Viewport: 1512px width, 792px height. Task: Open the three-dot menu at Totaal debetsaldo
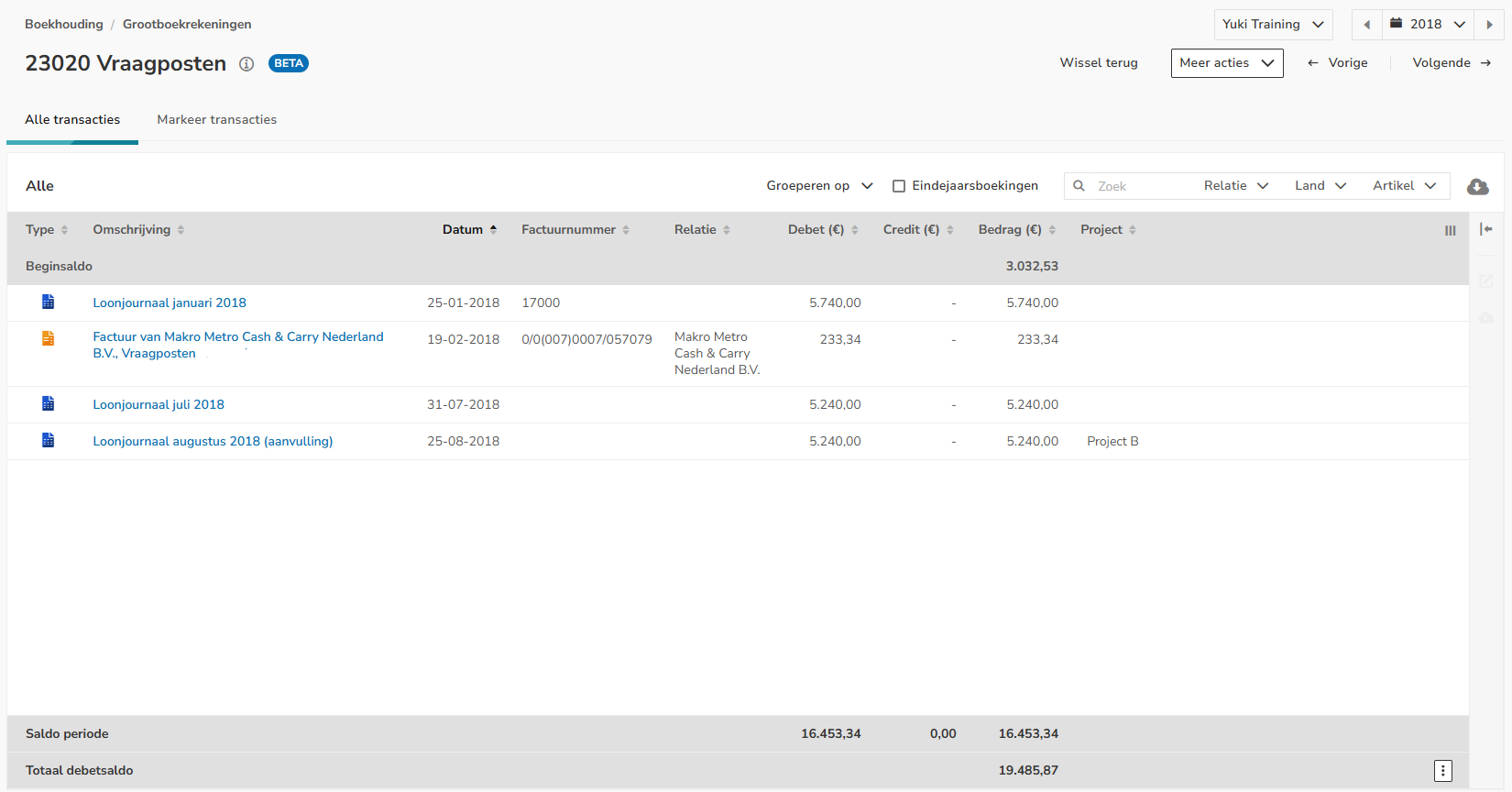point(1443,771)
